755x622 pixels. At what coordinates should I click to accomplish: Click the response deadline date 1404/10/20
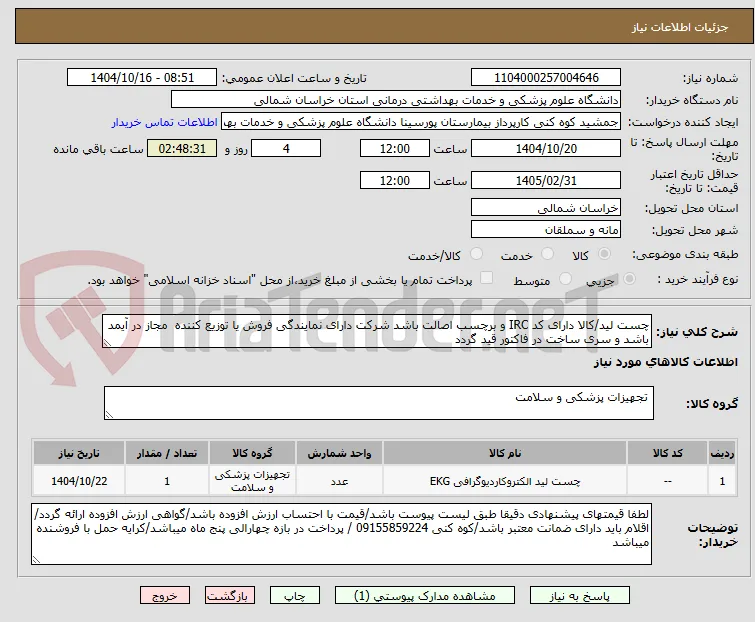(x=546, y=148)
